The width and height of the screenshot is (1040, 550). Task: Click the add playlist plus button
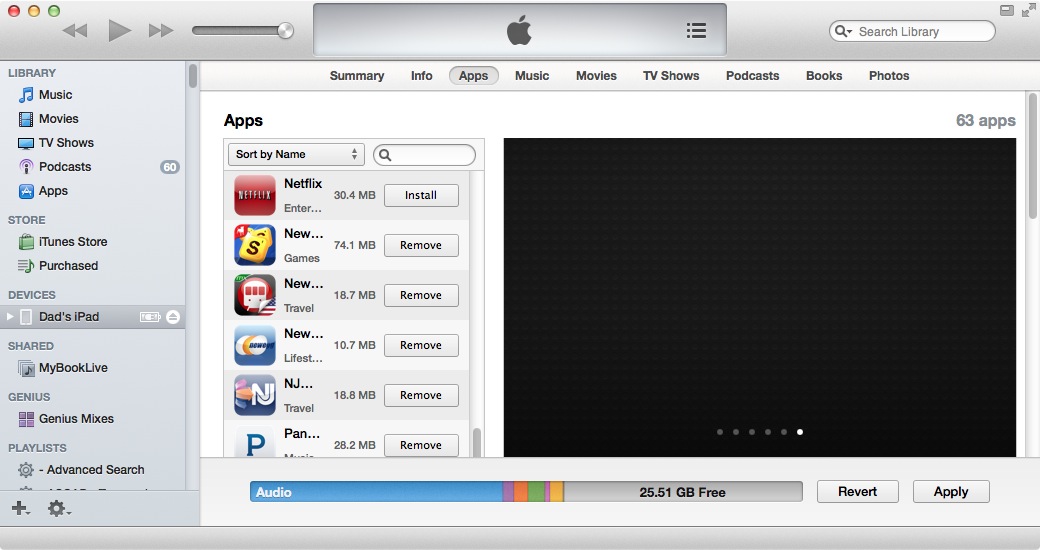(20, 508)
